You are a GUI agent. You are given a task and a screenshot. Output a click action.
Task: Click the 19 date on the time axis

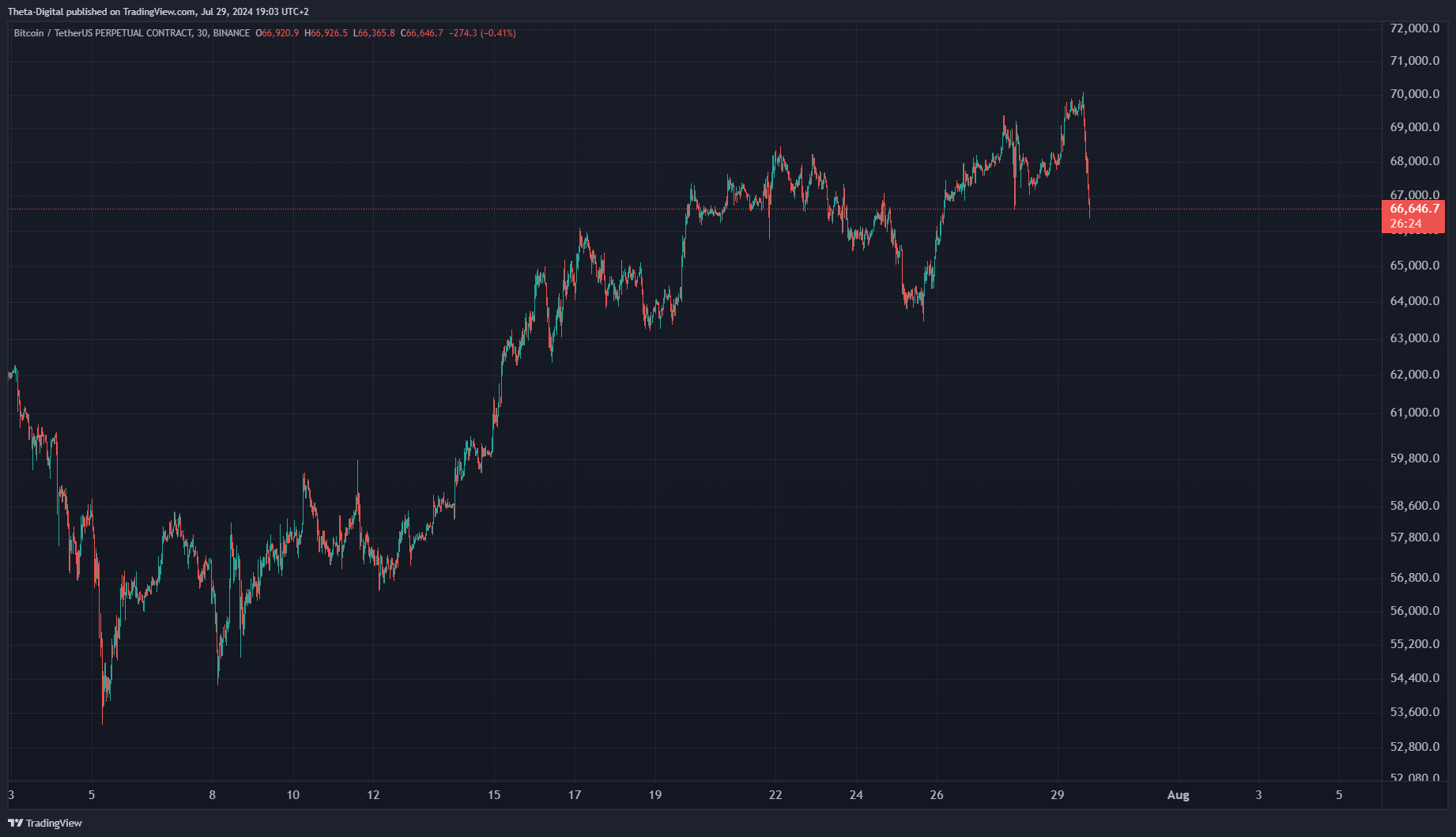tap(655, 795)
